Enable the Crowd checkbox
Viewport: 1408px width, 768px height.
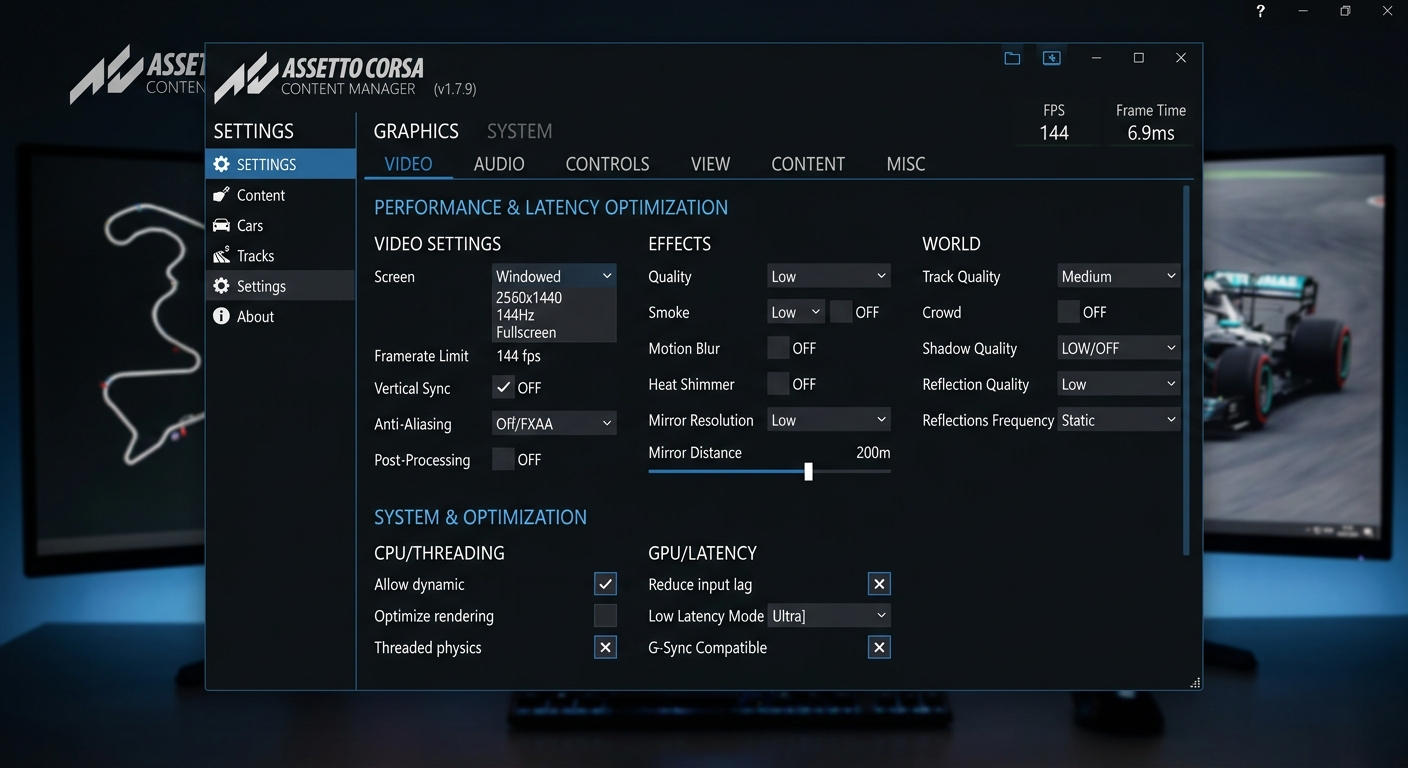(1069, 312)
